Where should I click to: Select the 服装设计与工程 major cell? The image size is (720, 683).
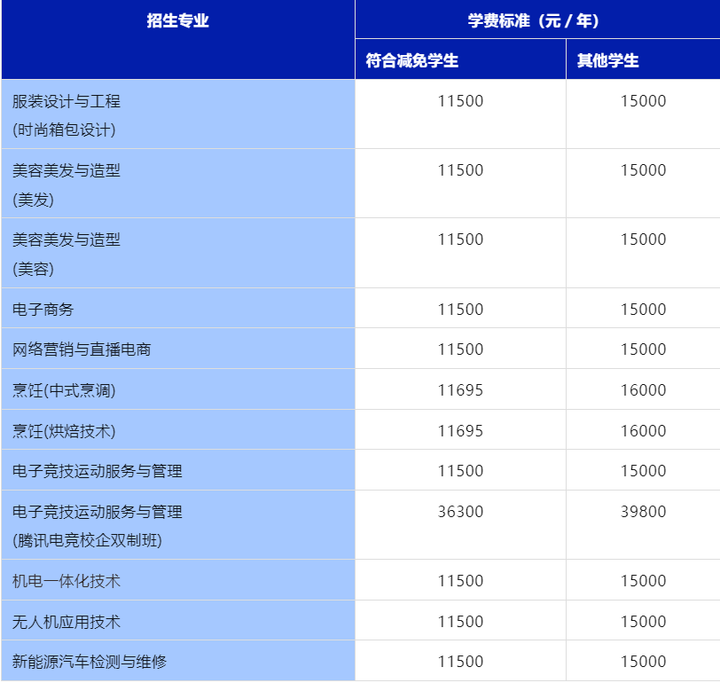(x=66, y=102)
